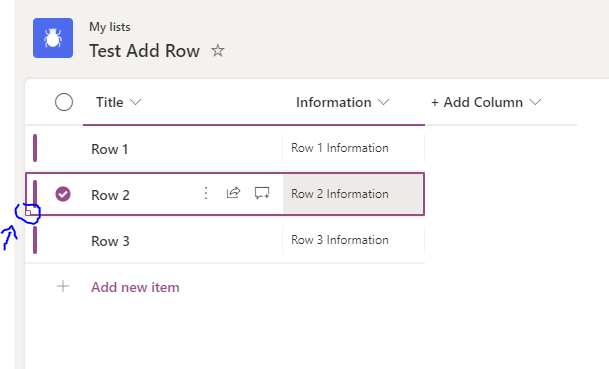Click the plus icon beside Add new item

coord(63,287)
